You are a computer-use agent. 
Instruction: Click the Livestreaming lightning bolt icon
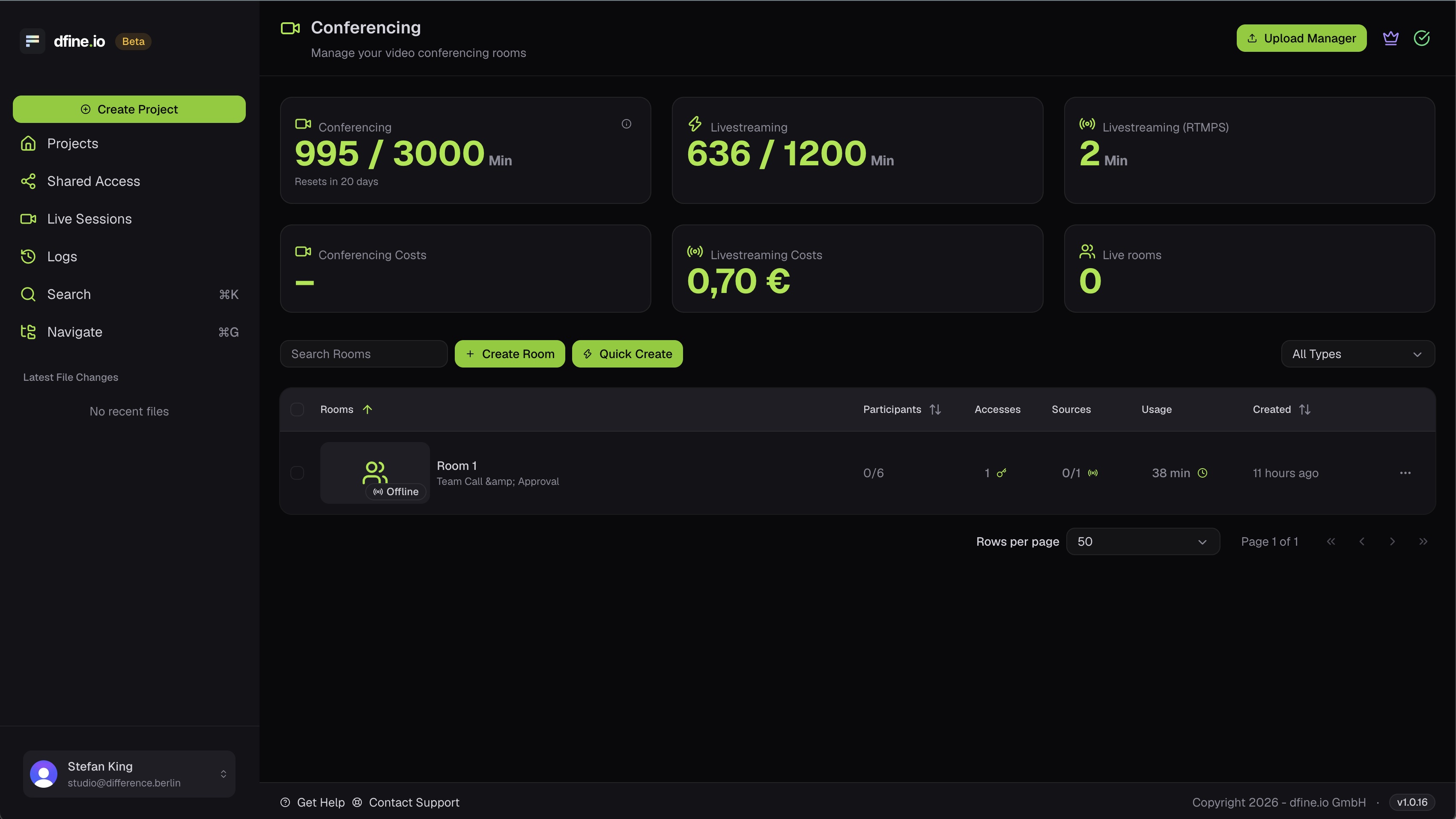point(695,124)
